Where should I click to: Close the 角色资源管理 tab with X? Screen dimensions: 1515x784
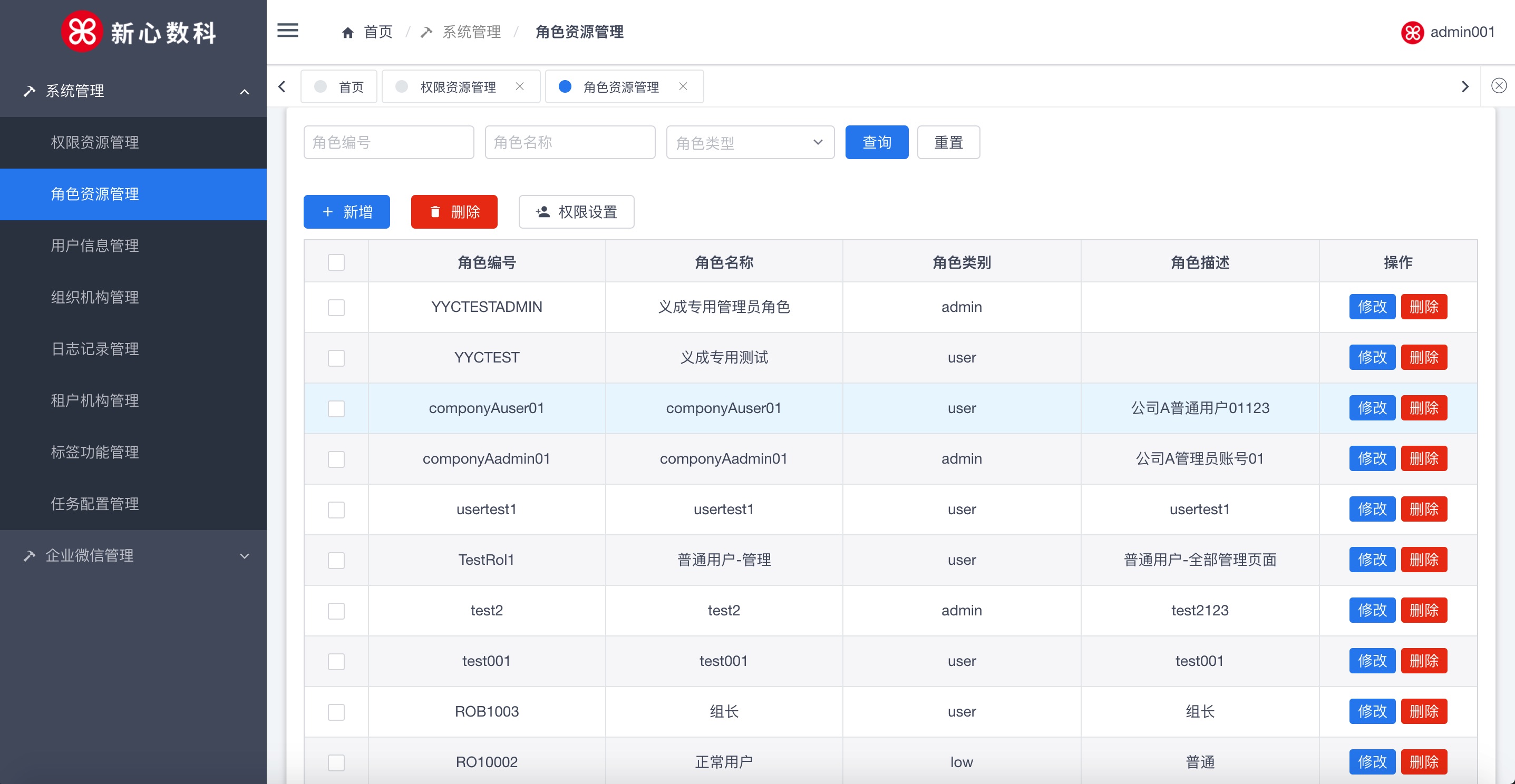tap(683, 86)
